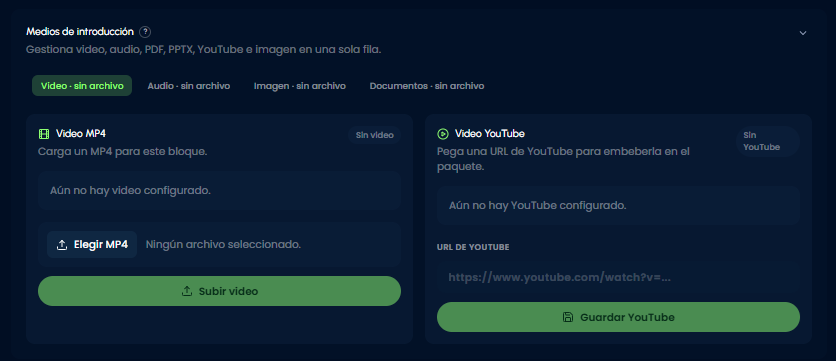Screen dimensions: 836x361
Task: Click the URL DE YOUTUBE label
Action: 473,247
